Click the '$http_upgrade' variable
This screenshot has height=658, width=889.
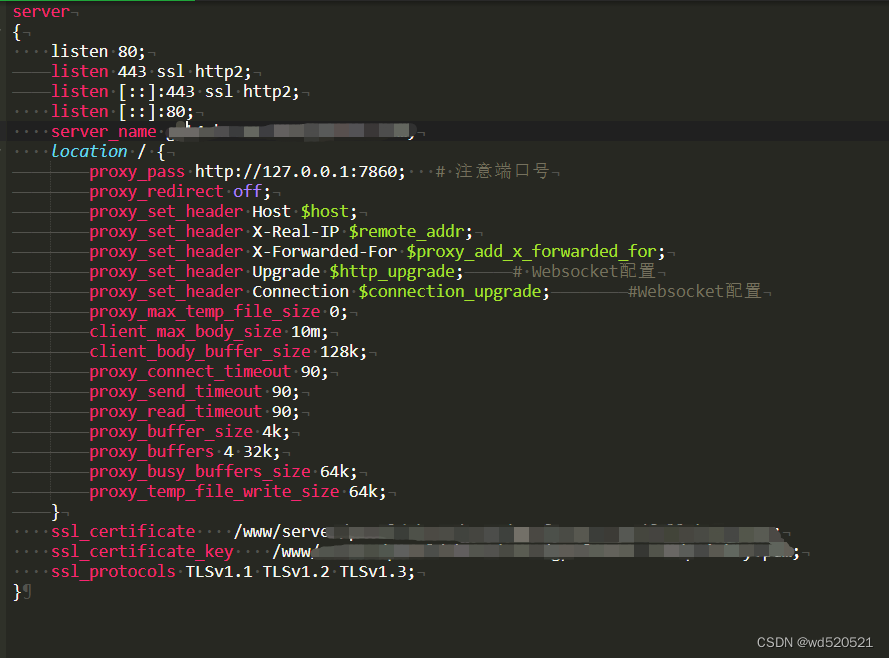[x=392, y=272]
